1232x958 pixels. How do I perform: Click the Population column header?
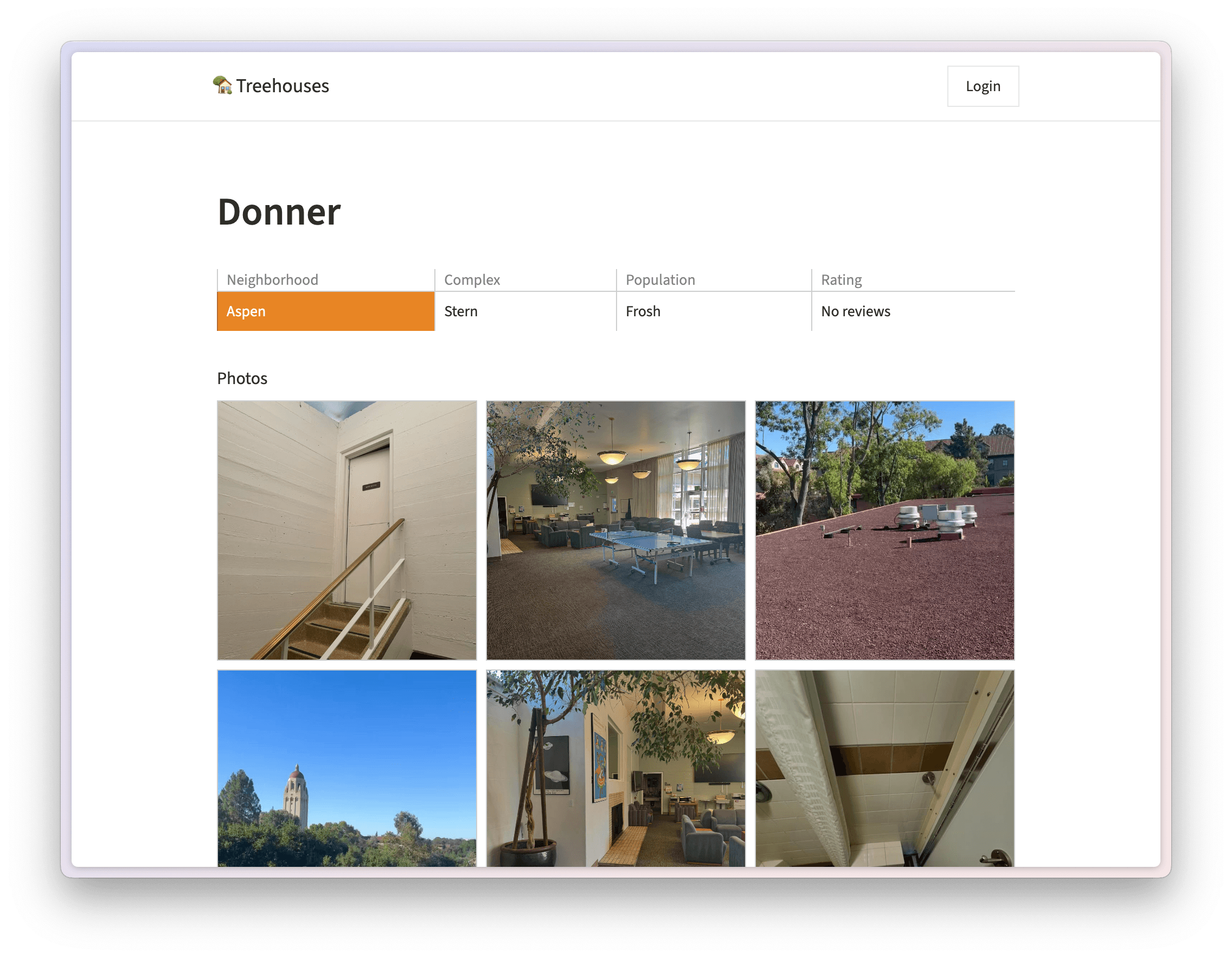point(660,279)
